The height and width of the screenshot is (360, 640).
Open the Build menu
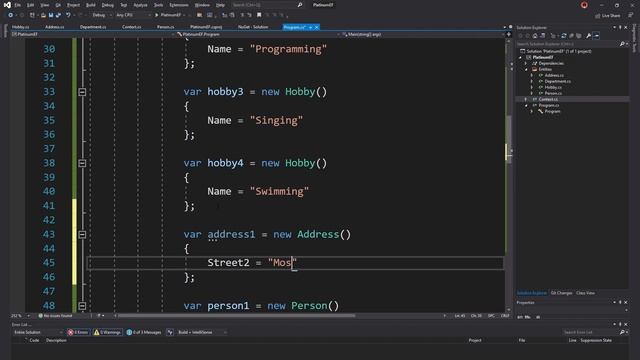[x=91, y=5]
